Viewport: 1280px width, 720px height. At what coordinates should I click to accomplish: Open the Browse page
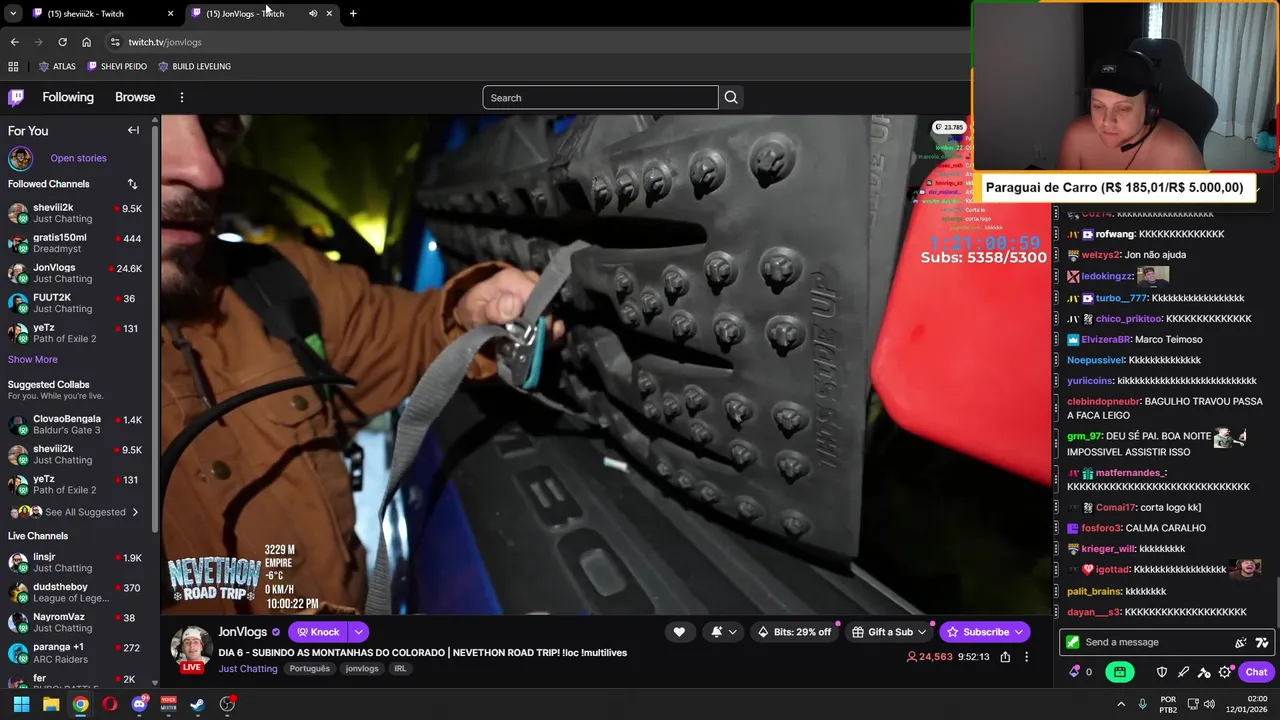click(135, 97)
